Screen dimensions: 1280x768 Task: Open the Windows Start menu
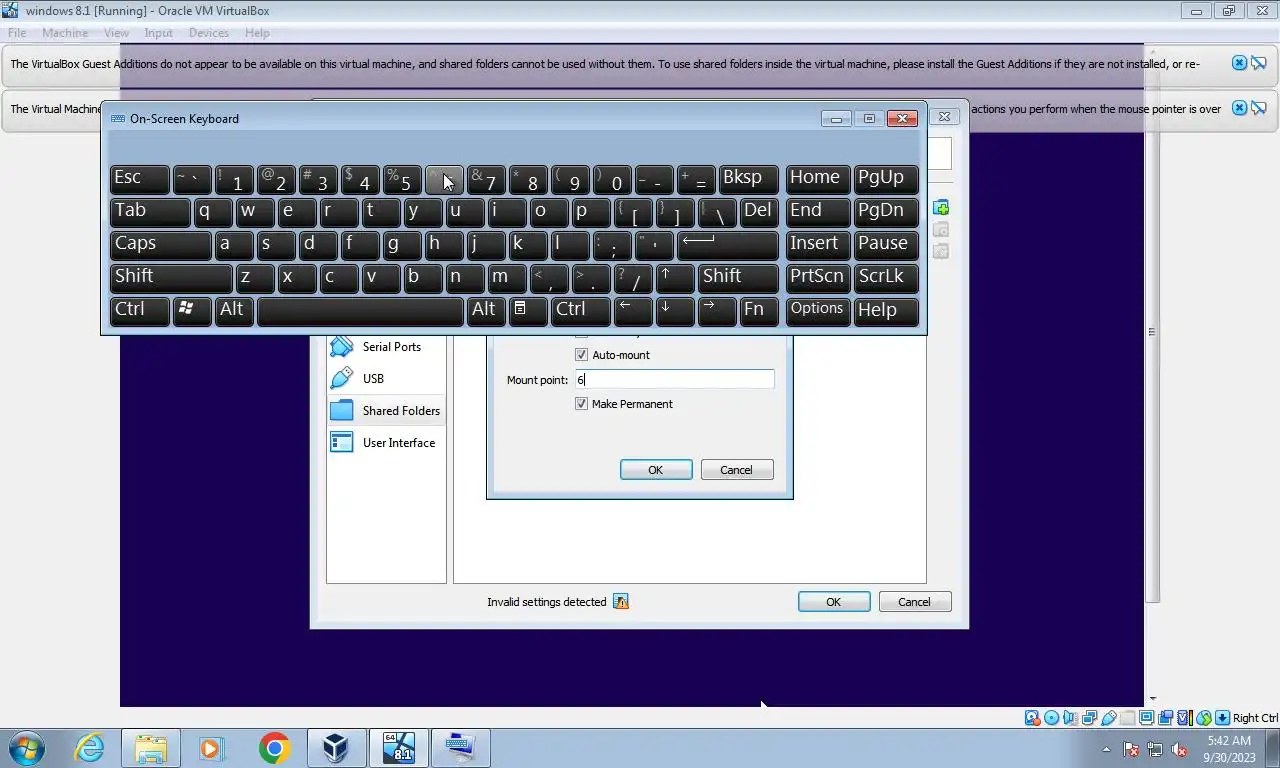[x=27, y=748]
